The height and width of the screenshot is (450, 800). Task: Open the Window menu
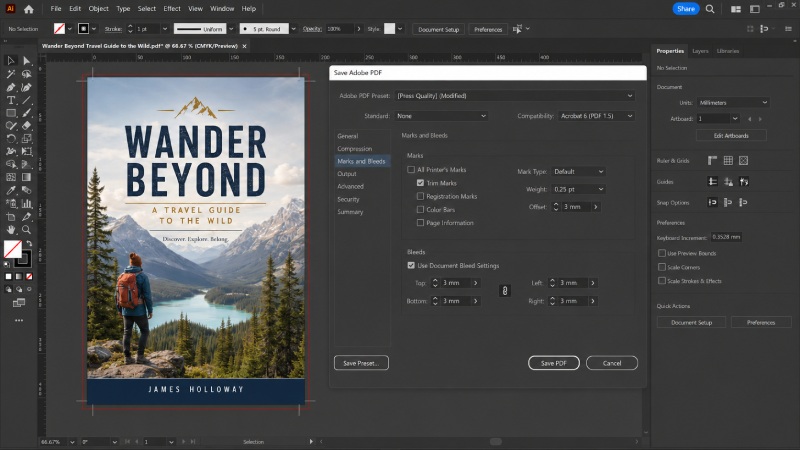tap(222, 9)
